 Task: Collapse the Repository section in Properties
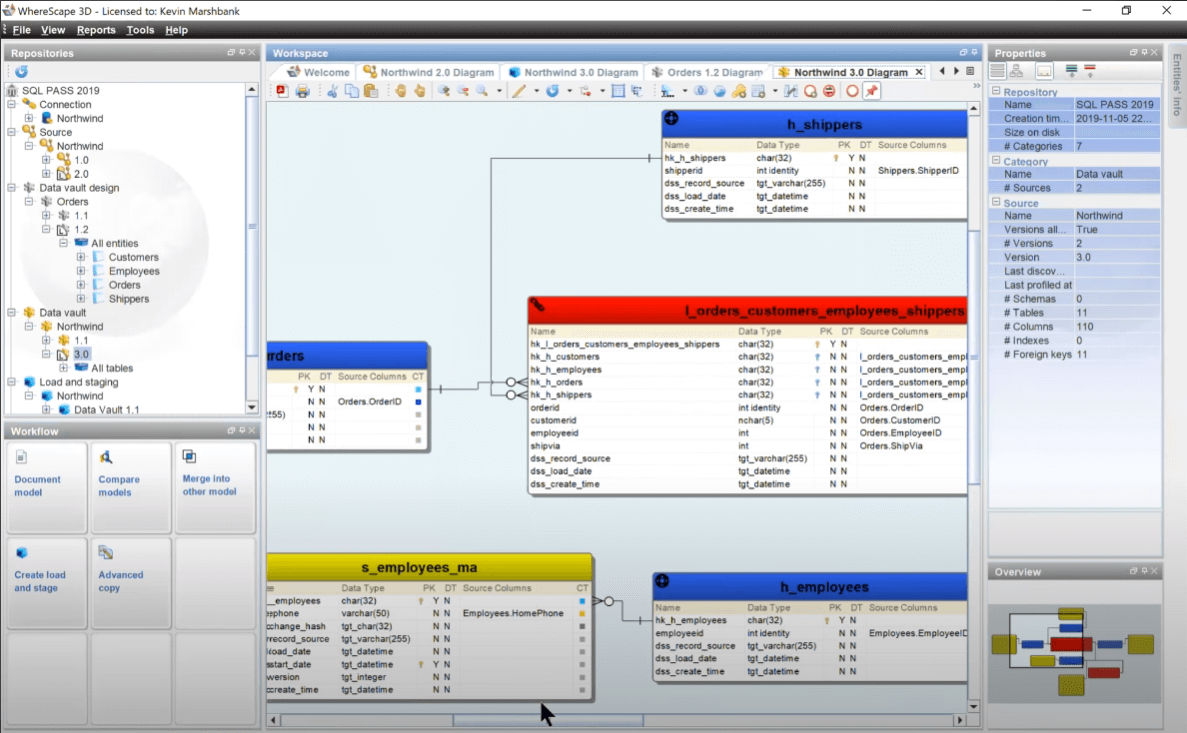click(996, 92)
